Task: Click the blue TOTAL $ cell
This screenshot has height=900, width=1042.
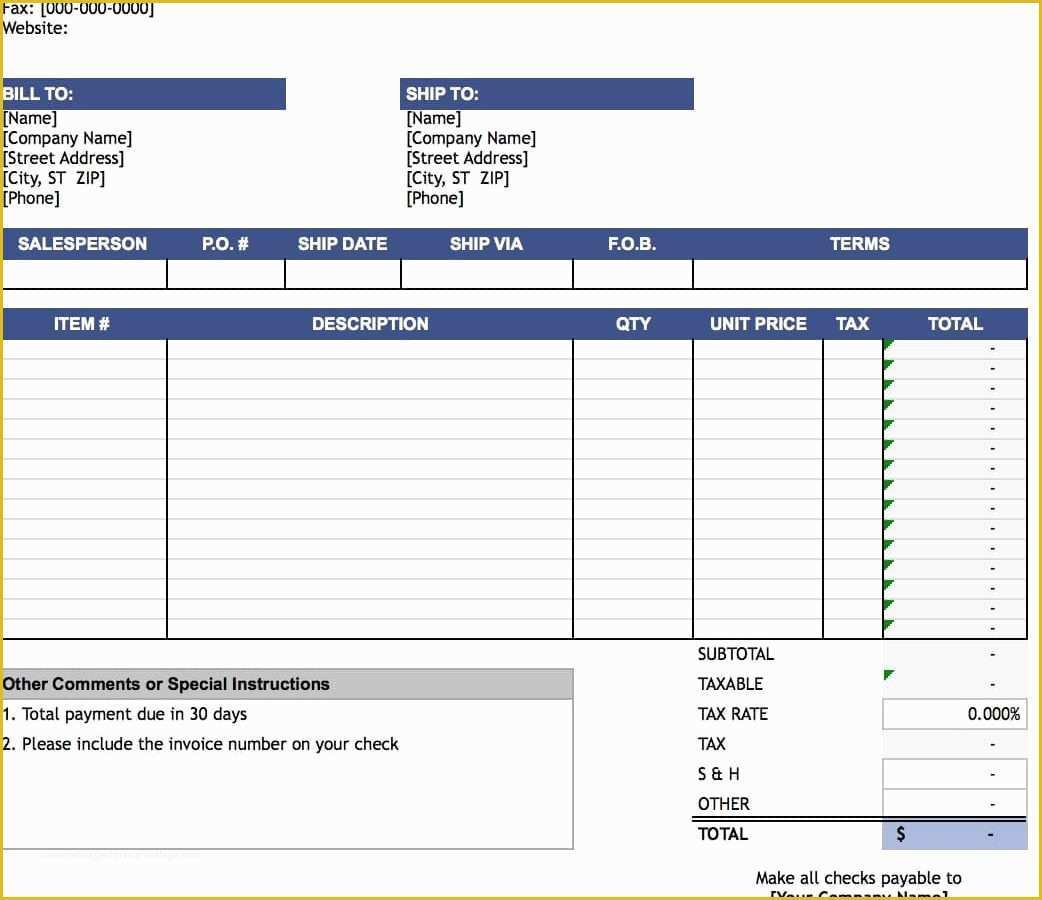Action: [x=954, y=834]
